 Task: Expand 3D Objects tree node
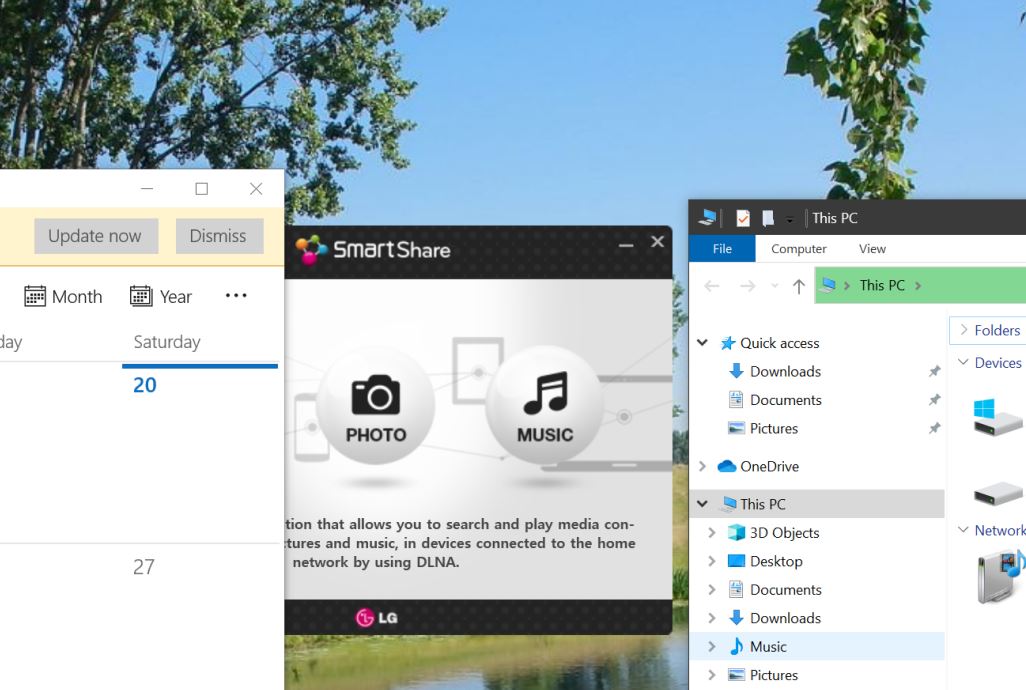[712, 532]
